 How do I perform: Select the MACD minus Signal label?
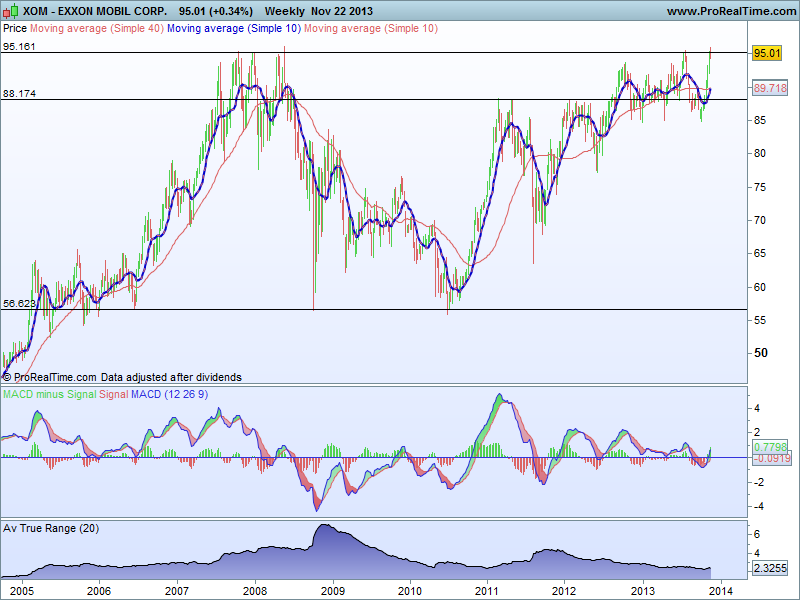click(x=49, y=394)
